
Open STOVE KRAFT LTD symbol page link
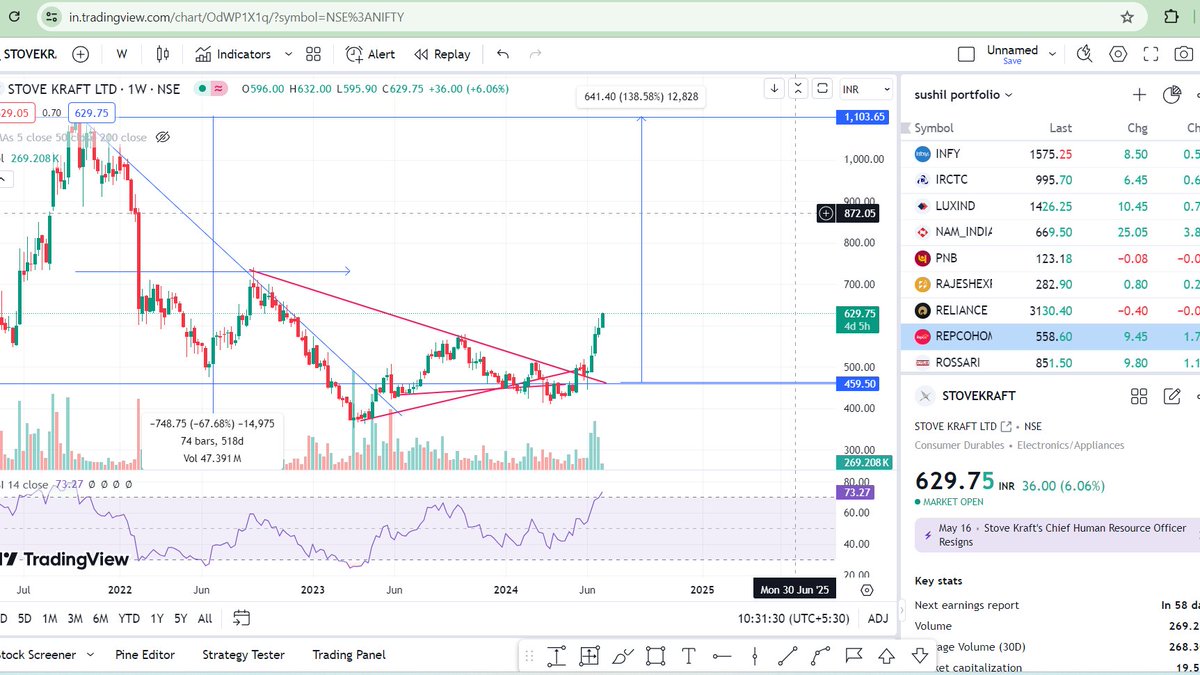point(963,427)
